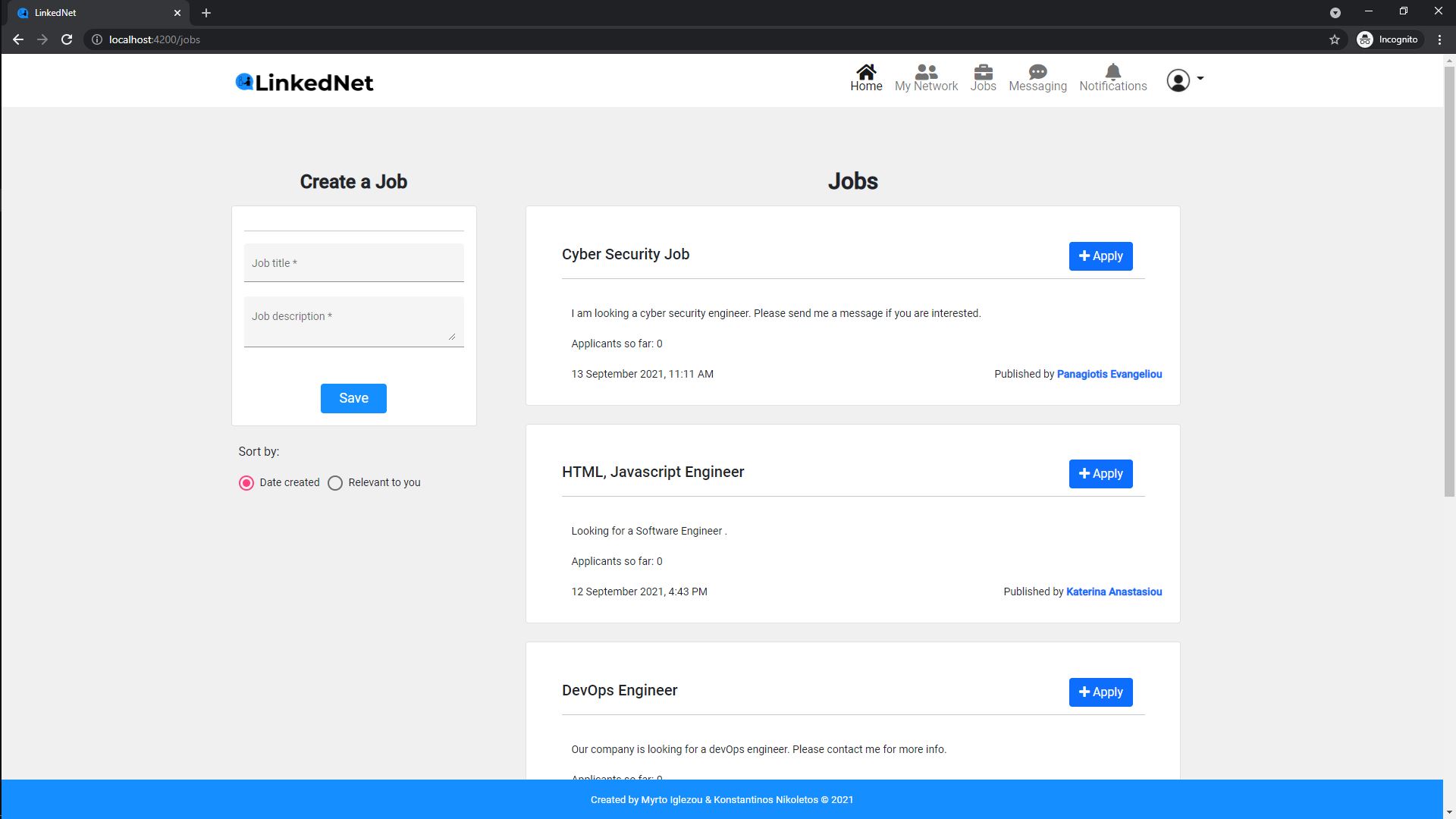Image resolution: width=1456 pixels, height=819 pixels.
Task: Switch to the LinkedNet browser tab
Action: 91,13
